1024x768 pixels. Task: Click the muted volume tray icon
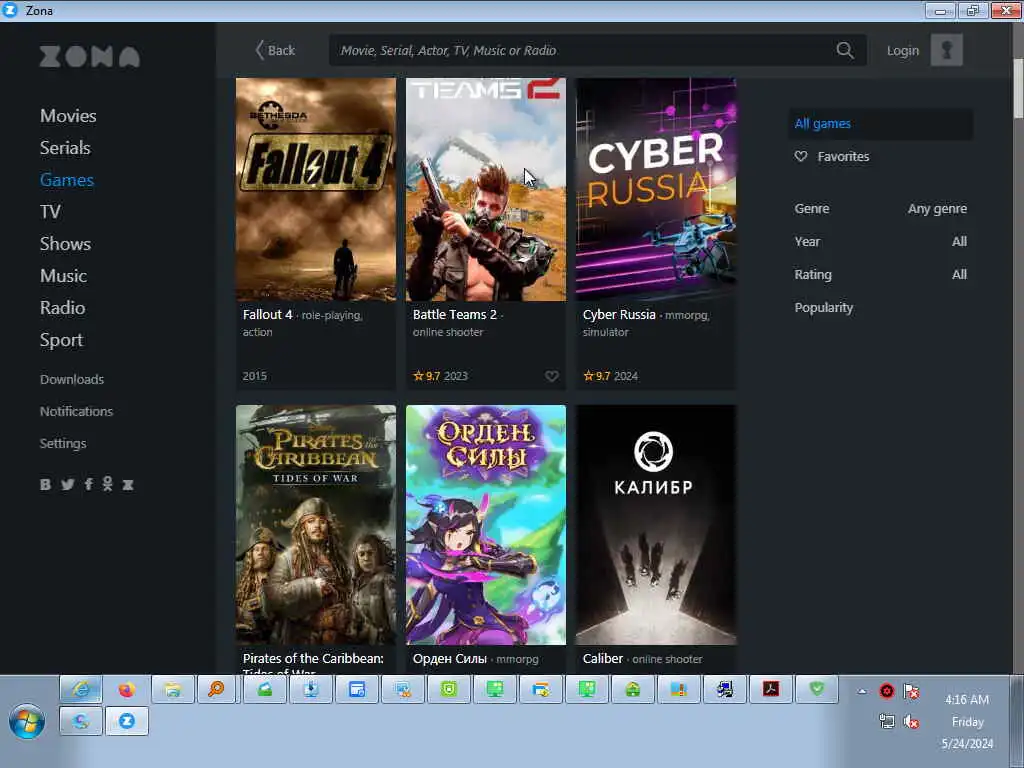(x=911, y=722)
